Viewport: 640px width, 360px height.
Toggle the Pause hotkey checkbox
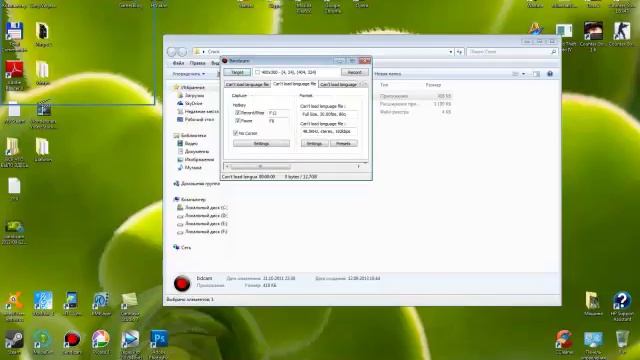238,121
